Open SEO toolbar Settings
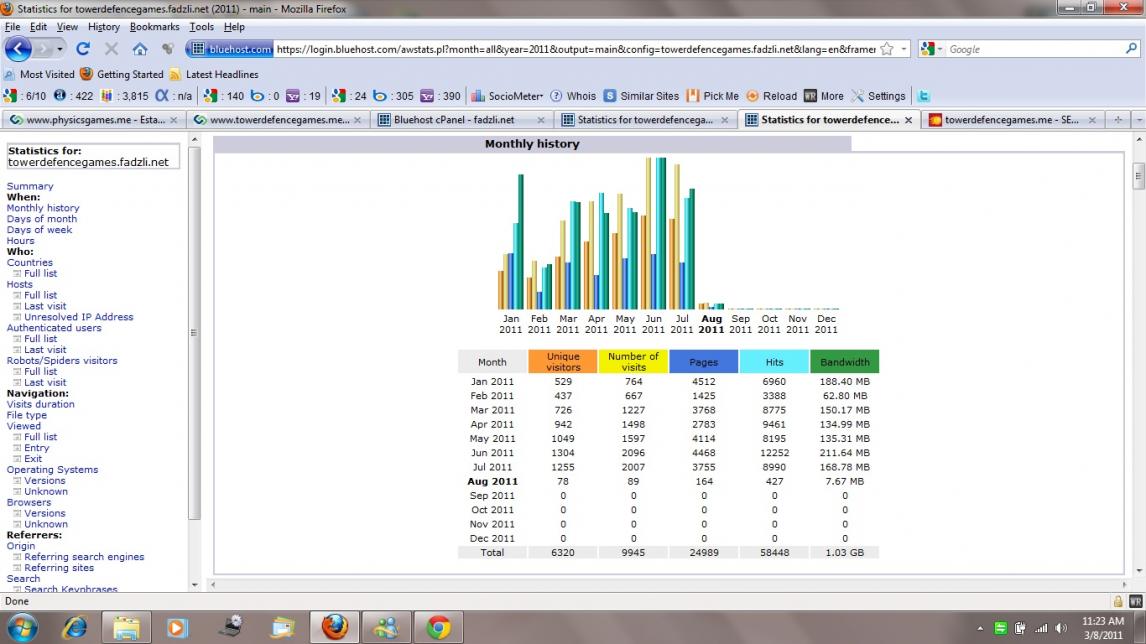Viewport: 1146px width, 644px height. [x=878, y=96]
